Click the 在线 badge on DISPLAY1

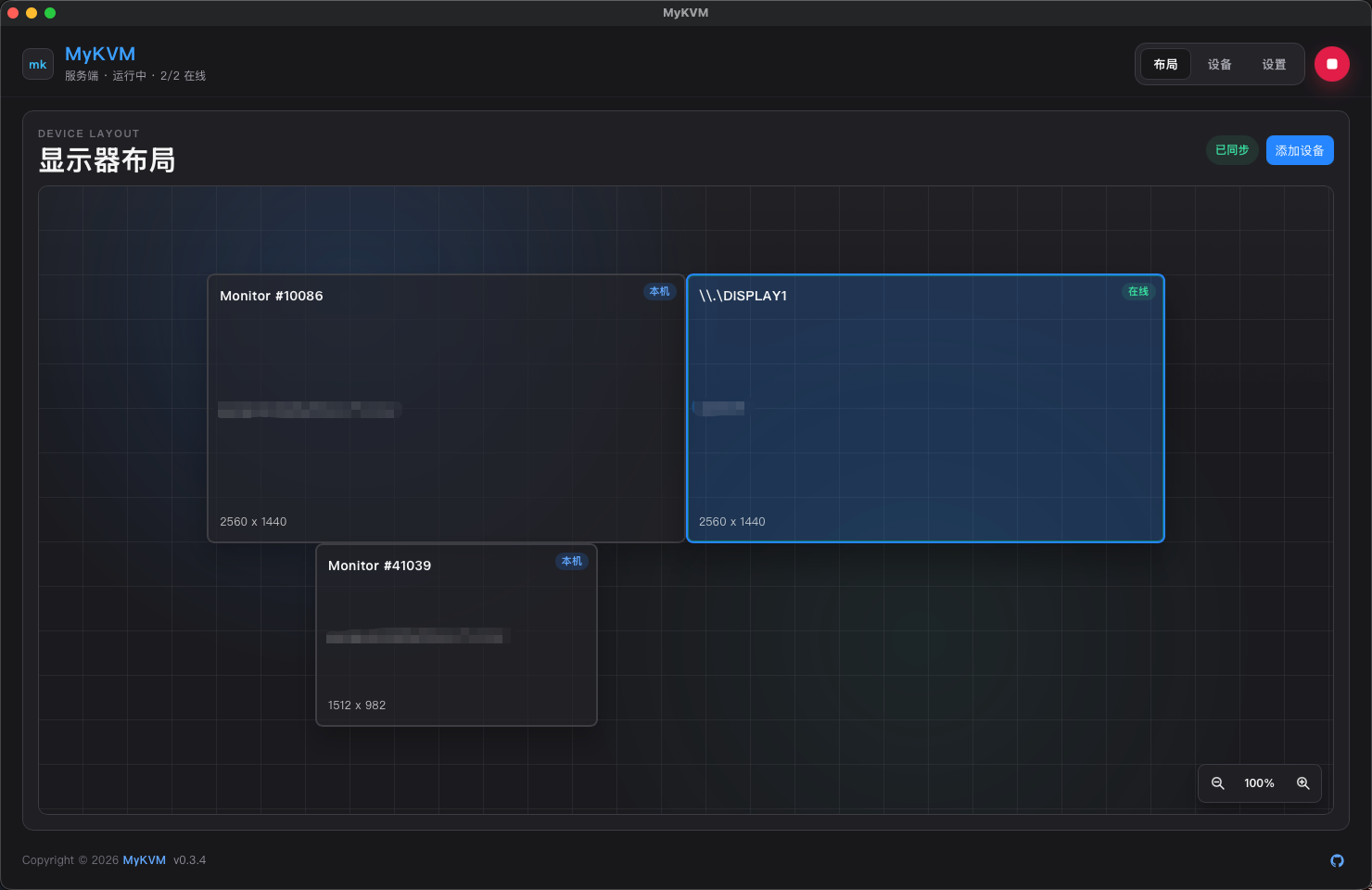(x=1138, y=291)
